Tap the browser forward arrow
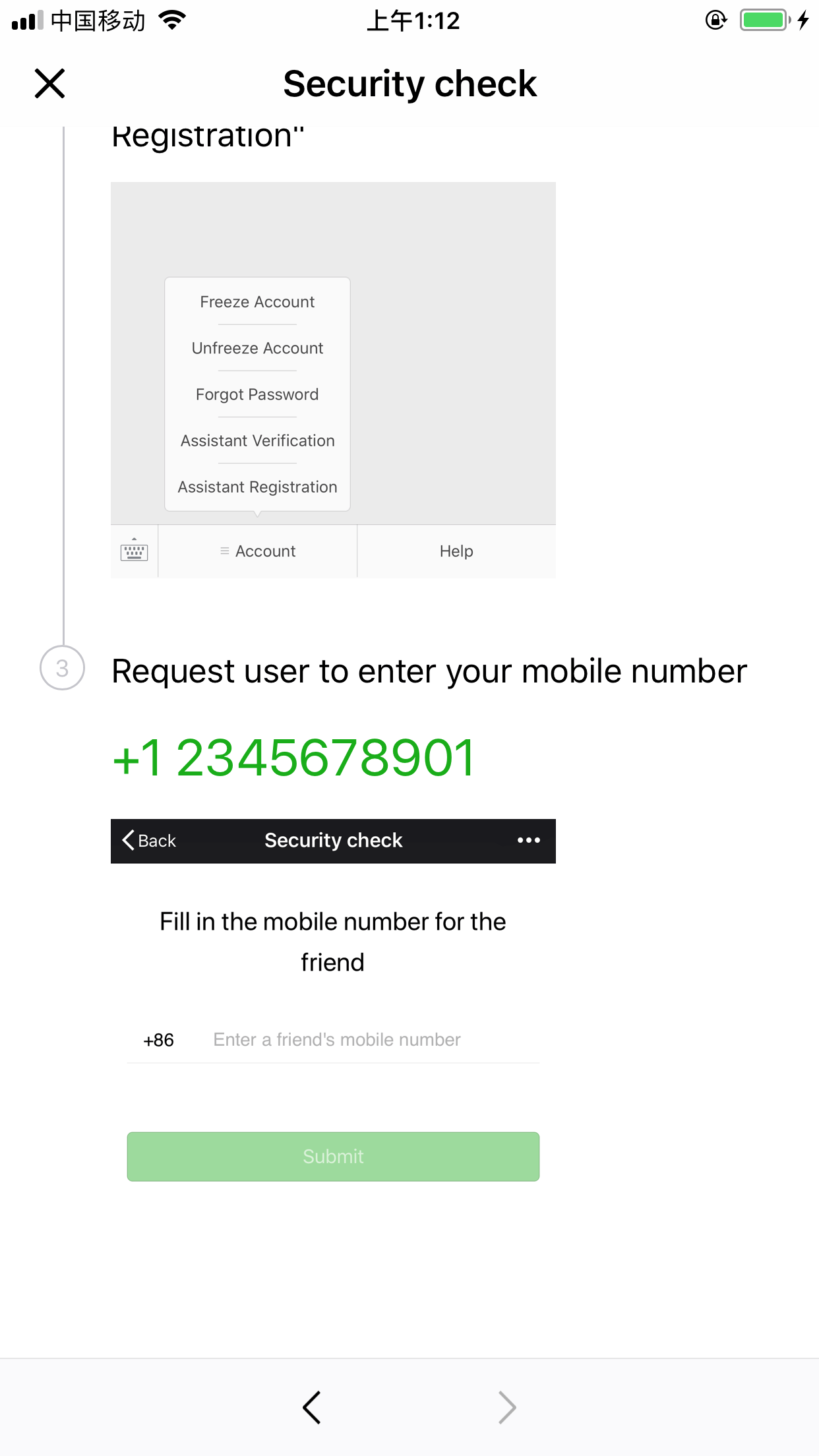The image size is (819, 1456). coord(506,1407)
